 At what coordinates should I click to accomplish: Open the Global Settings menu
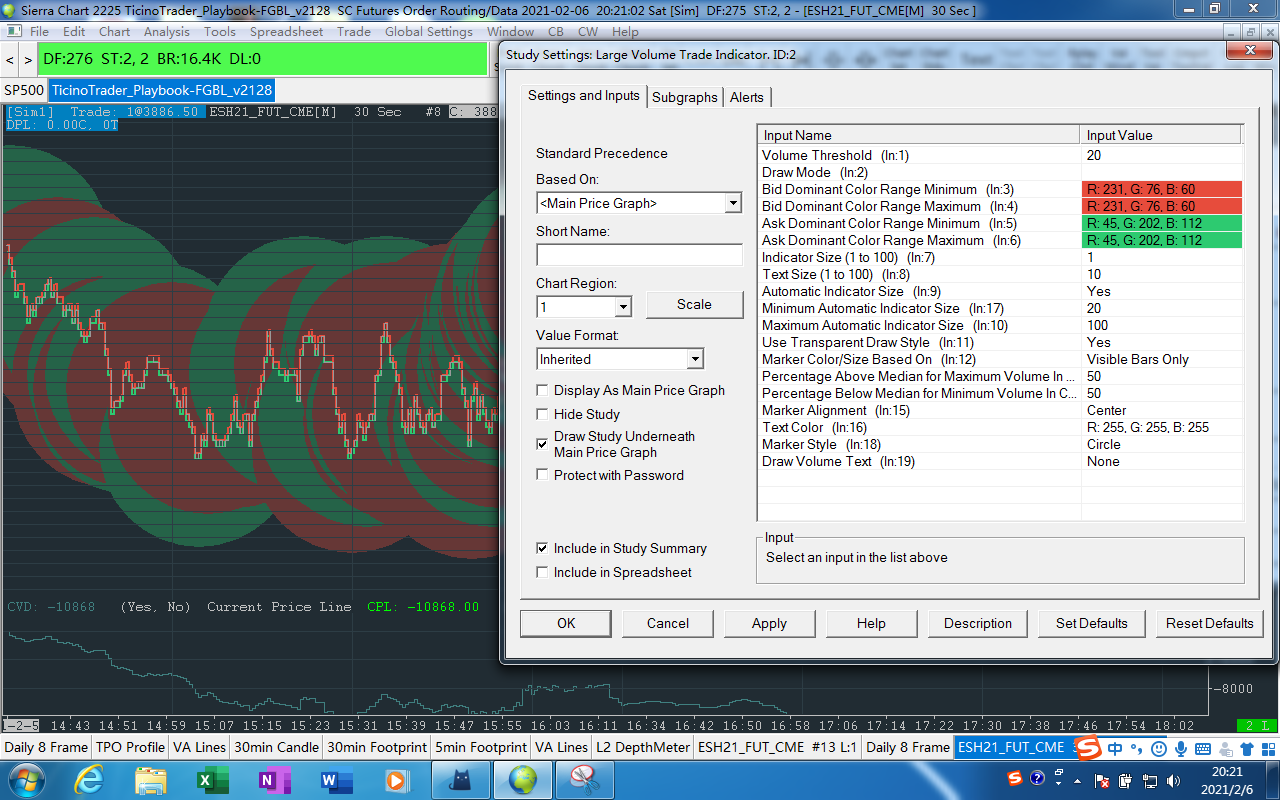[429, 32]
